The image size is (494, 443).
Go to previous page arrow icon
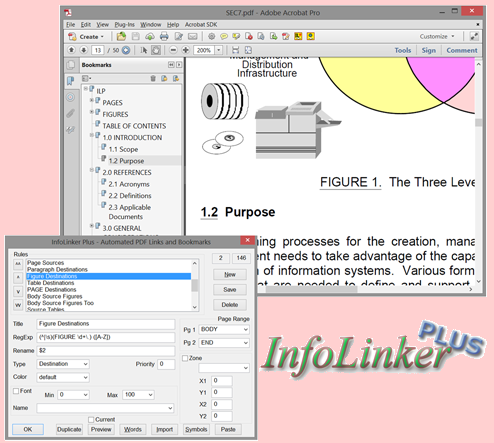coord(71,50)
